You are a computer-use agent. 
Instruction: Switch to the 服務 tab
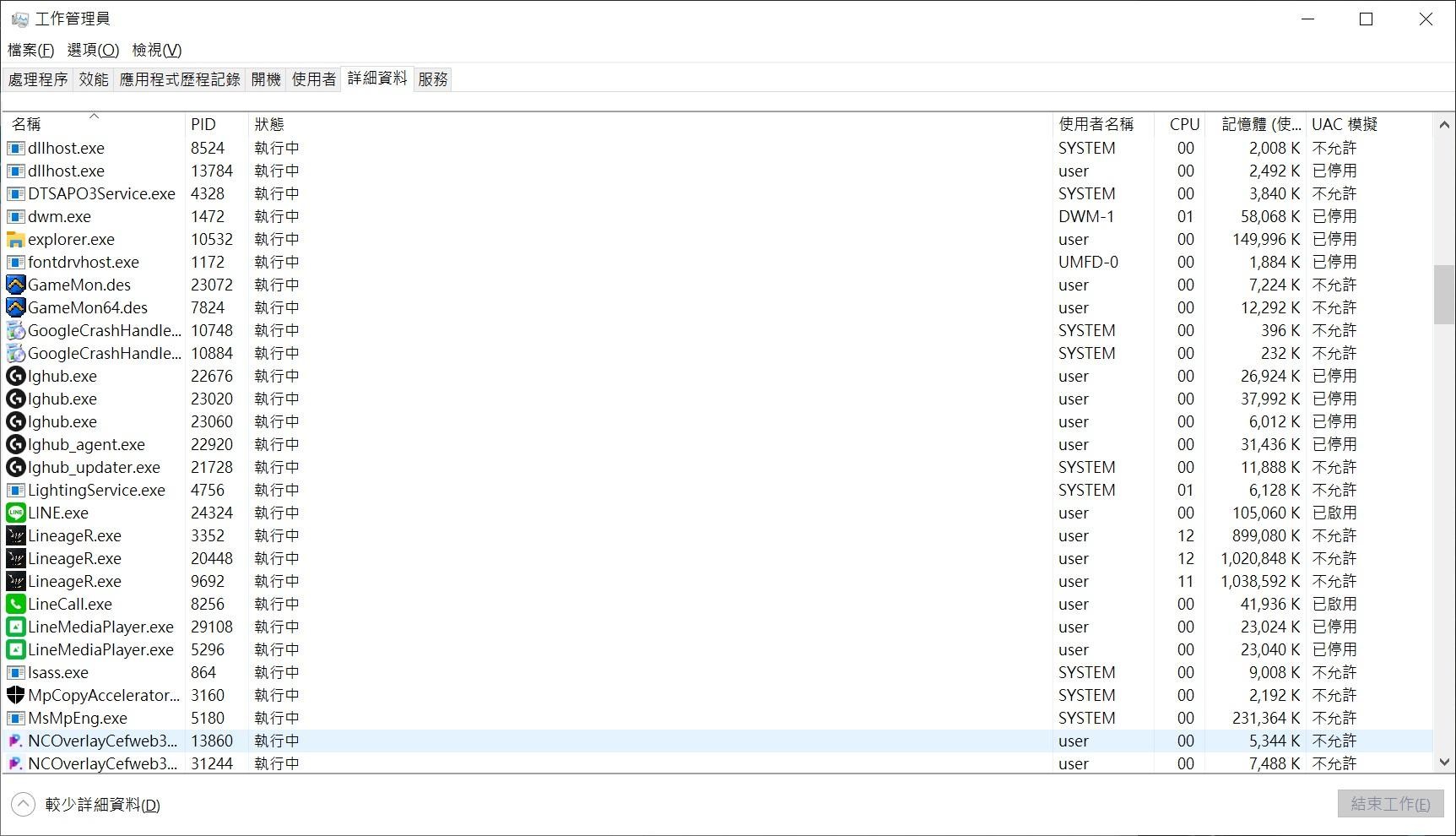point(433,79)
